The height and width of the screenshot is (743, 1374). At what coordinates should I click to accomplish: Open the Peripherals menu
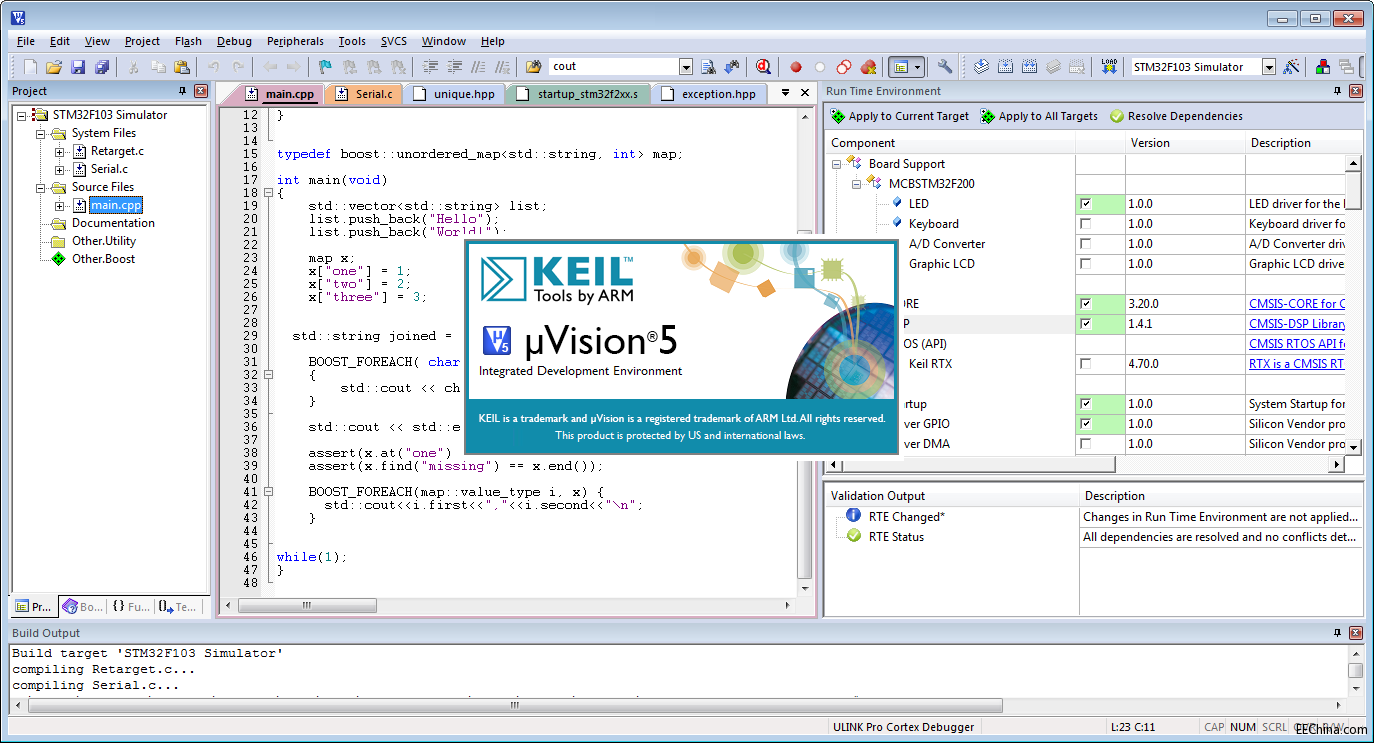(295, 41)
